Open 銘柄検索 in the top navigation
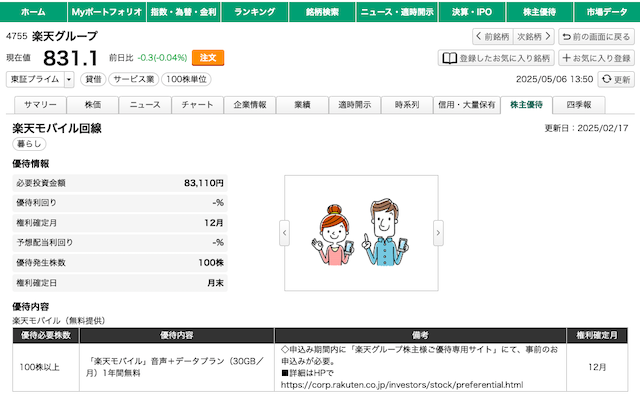The height and width of the screenshot is (395, 640). pos(322,12)
